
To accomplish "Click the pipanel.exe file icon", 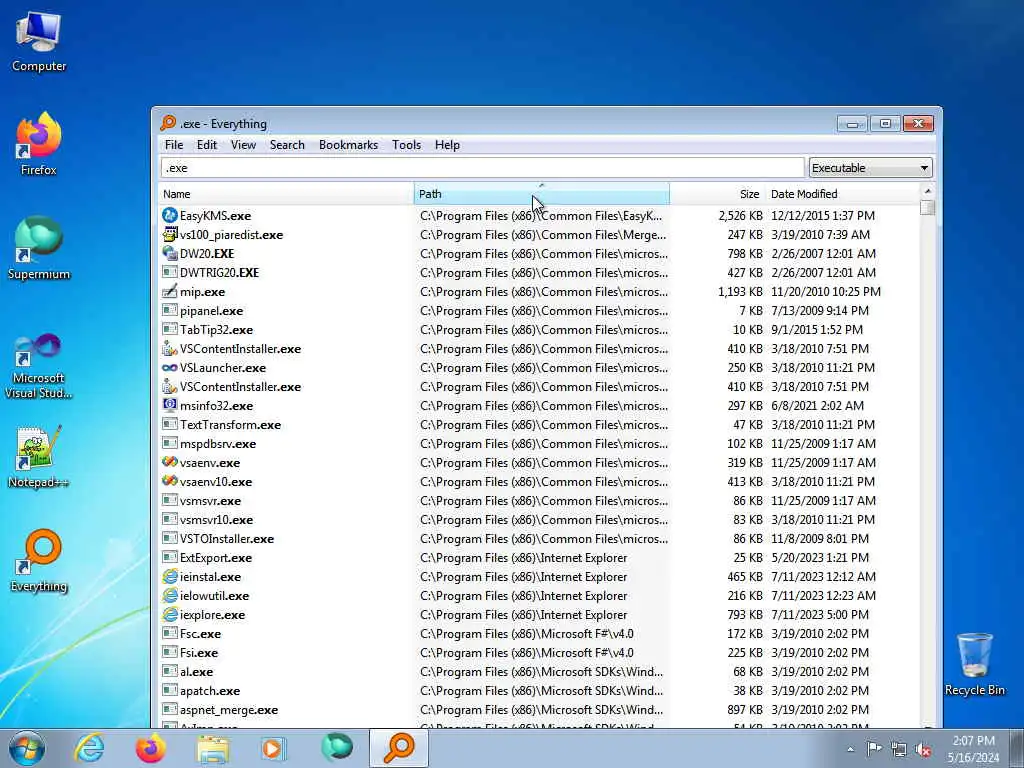I will coord(170,310).
